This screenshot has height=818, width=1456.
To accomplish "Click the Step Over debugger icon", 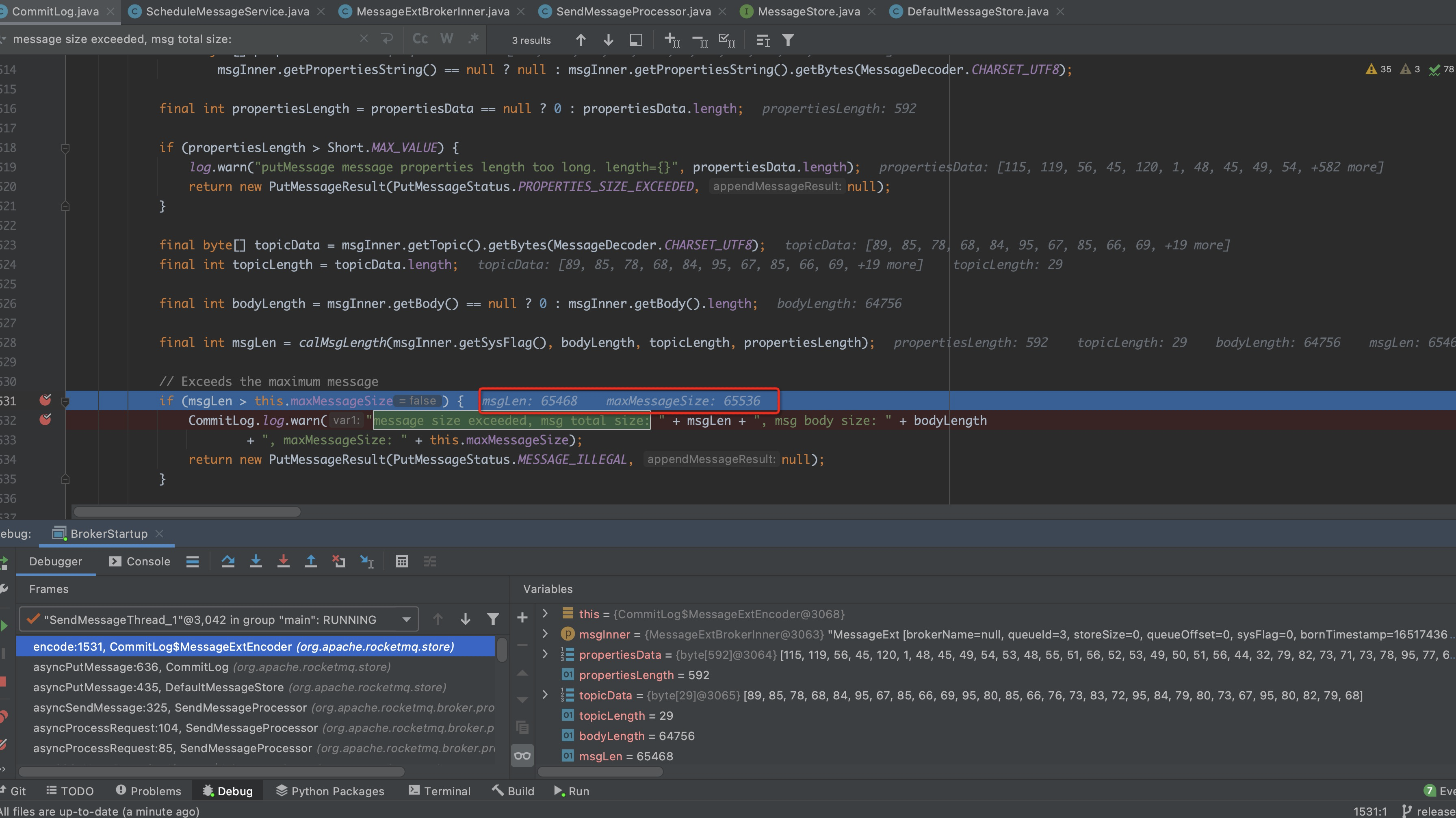I will [x=228, y=562].
